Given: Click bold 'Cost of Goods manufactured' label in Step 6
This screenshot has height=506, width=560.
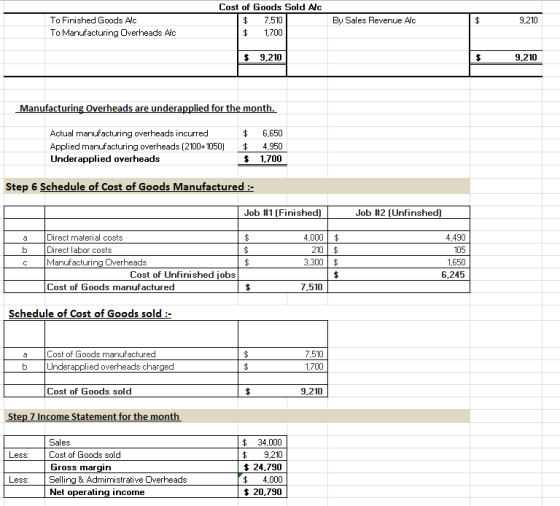Looking at the screenshot, I should coord(111,287).
